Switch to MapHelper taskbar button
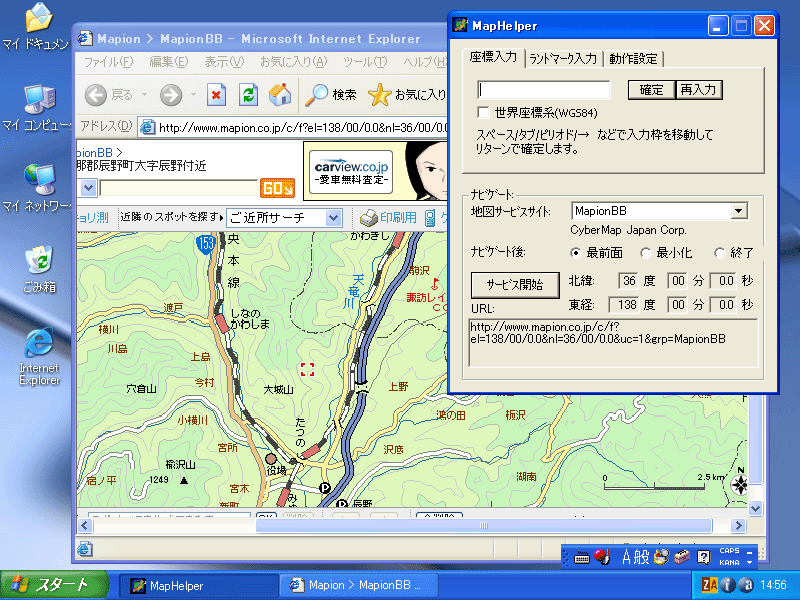800x600 pixels. coord(198,585)
